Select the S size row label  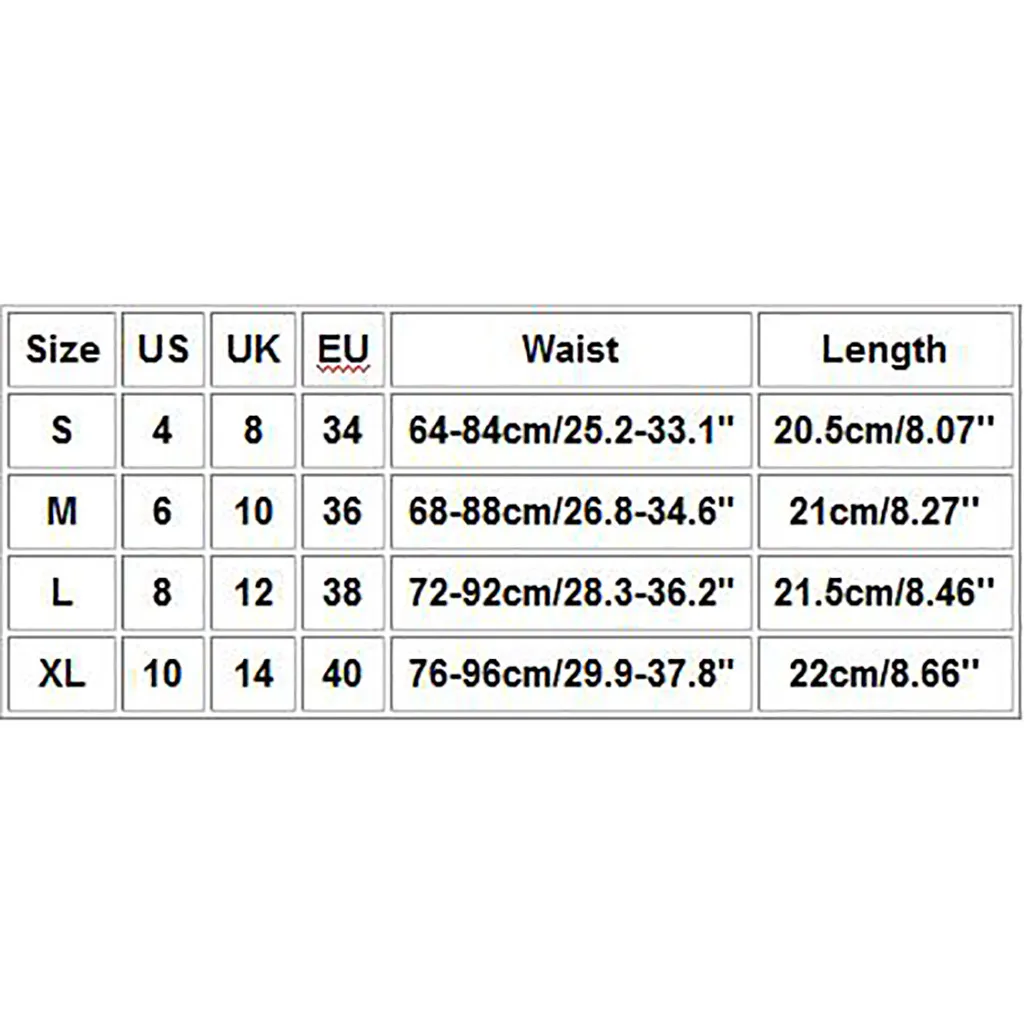[x=63, y=431]
